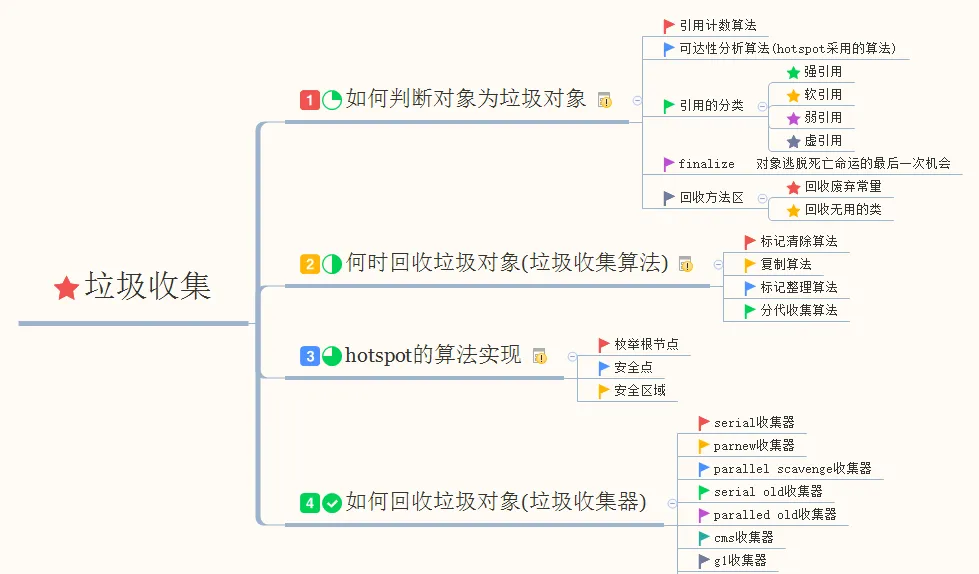
Task: Click blue flag on 标记整理算法
Action: [750, 288]
